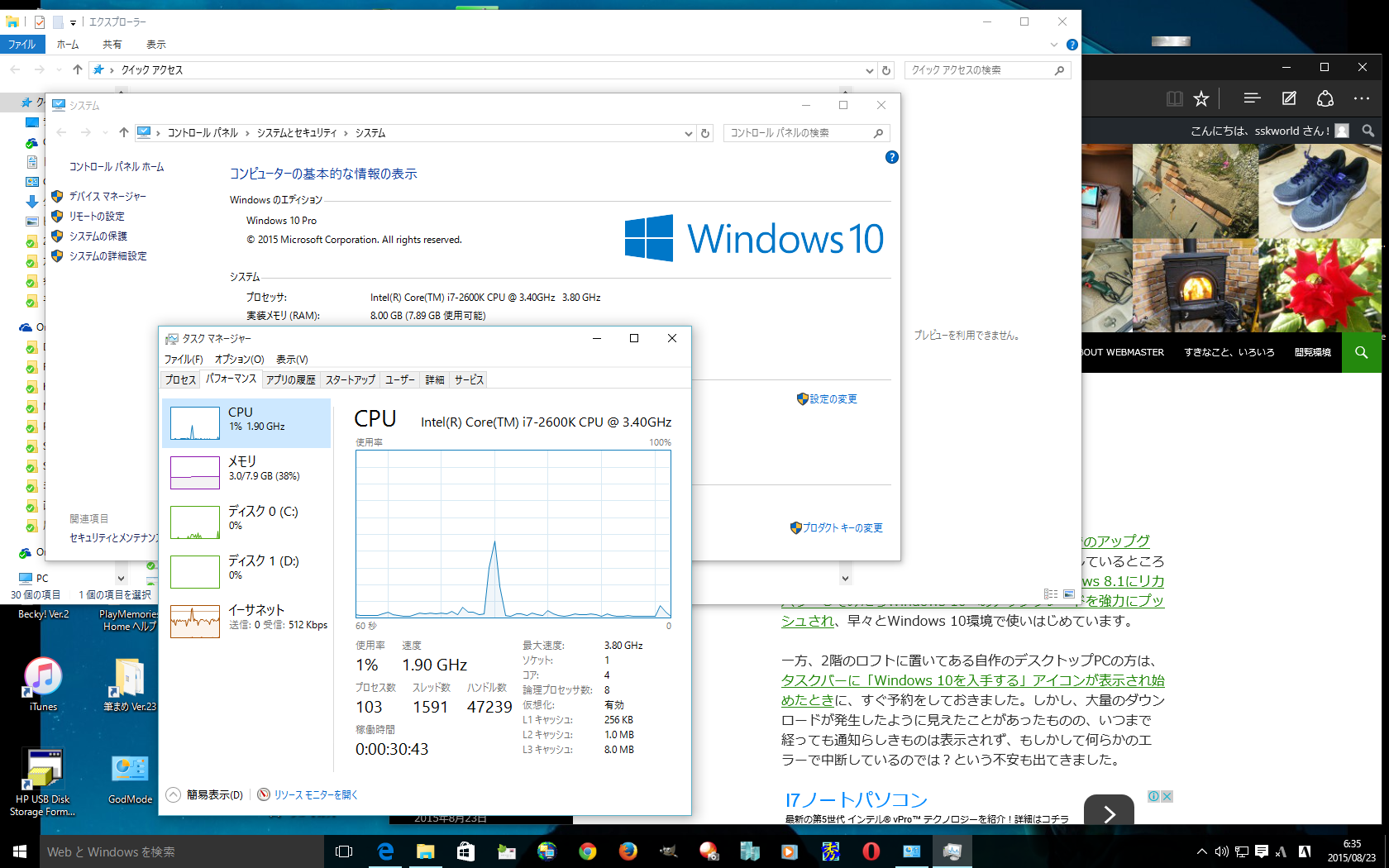This screenshot has height=868, width=1389.
Task: Click the Explorer help question mark icon
Action: [x=1072, y=45]
